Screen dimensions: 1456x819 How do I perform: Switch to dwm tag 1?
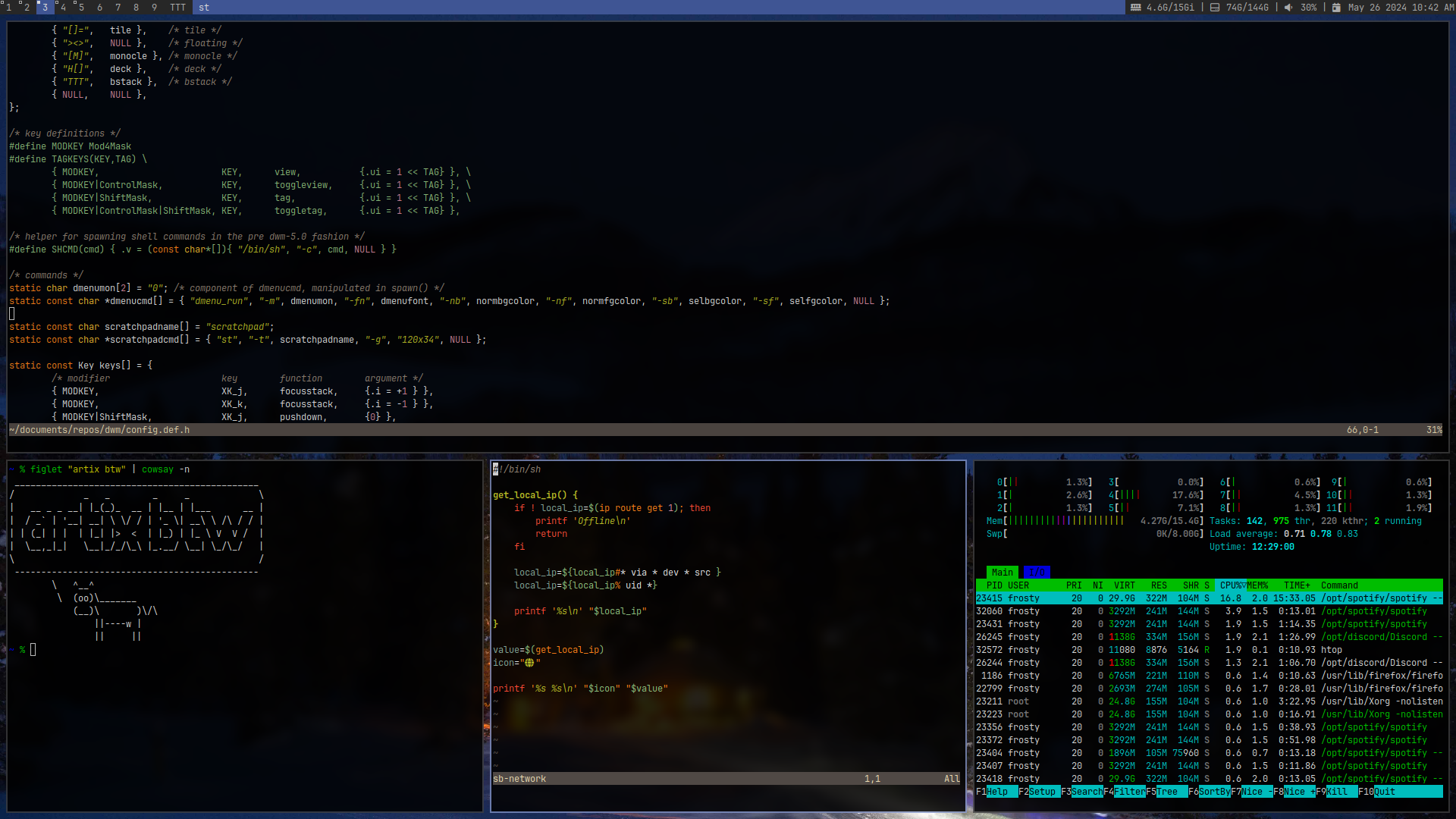9,8
